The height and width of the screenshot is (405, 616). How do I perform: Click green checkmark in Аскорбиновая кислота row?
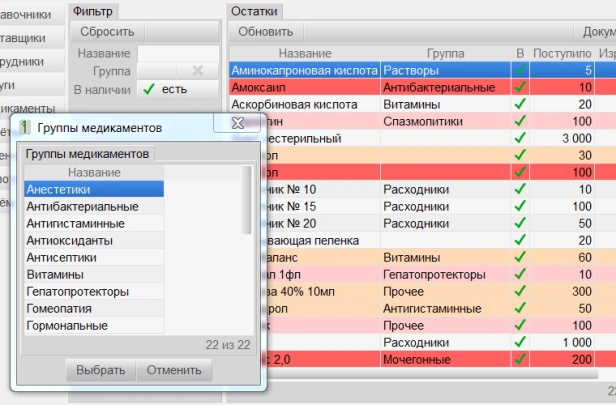pyautogui.click(x=519, y=105)
